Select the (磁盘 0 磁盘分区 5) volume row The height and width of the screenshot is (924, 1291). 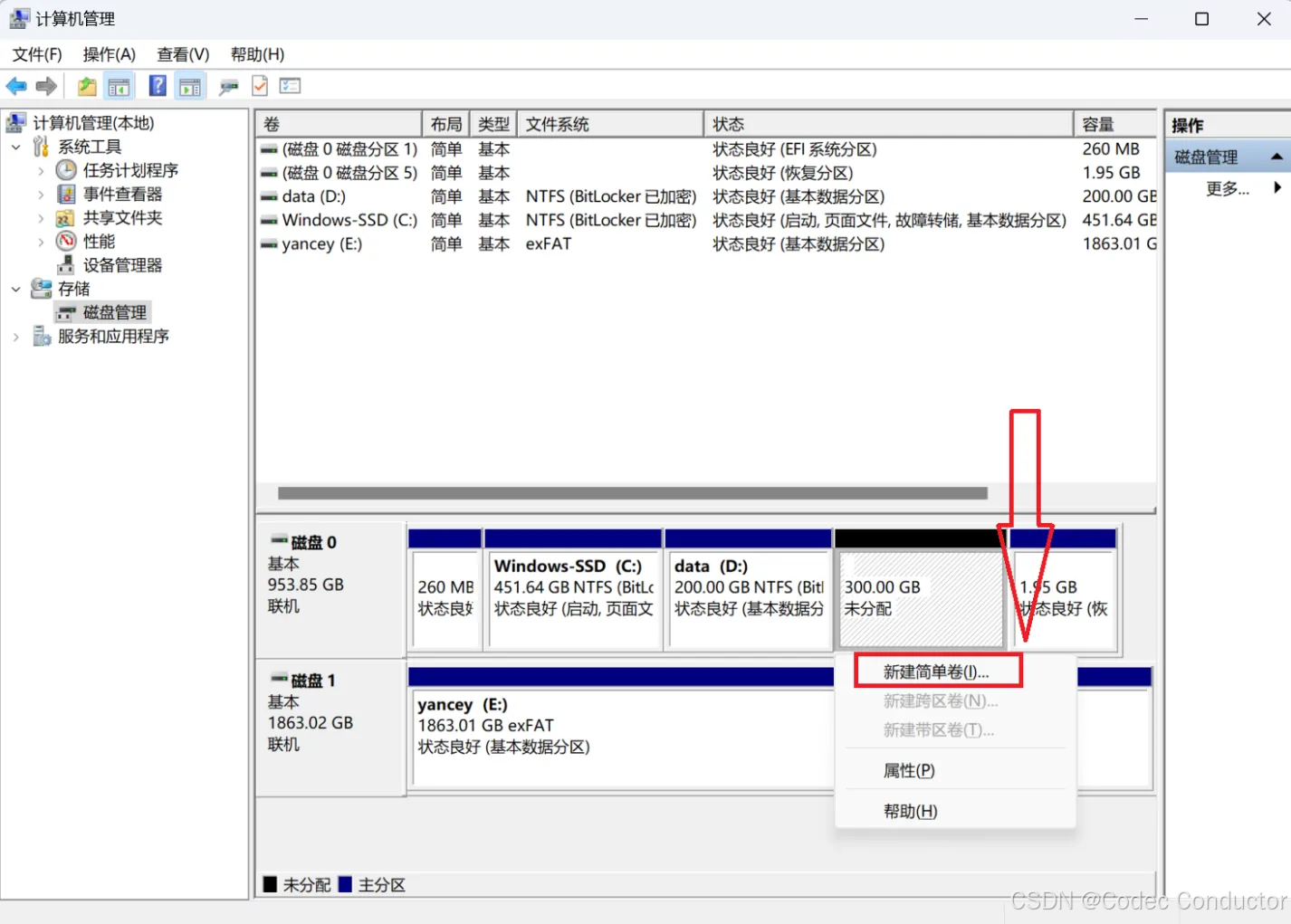tap(706, 173)
